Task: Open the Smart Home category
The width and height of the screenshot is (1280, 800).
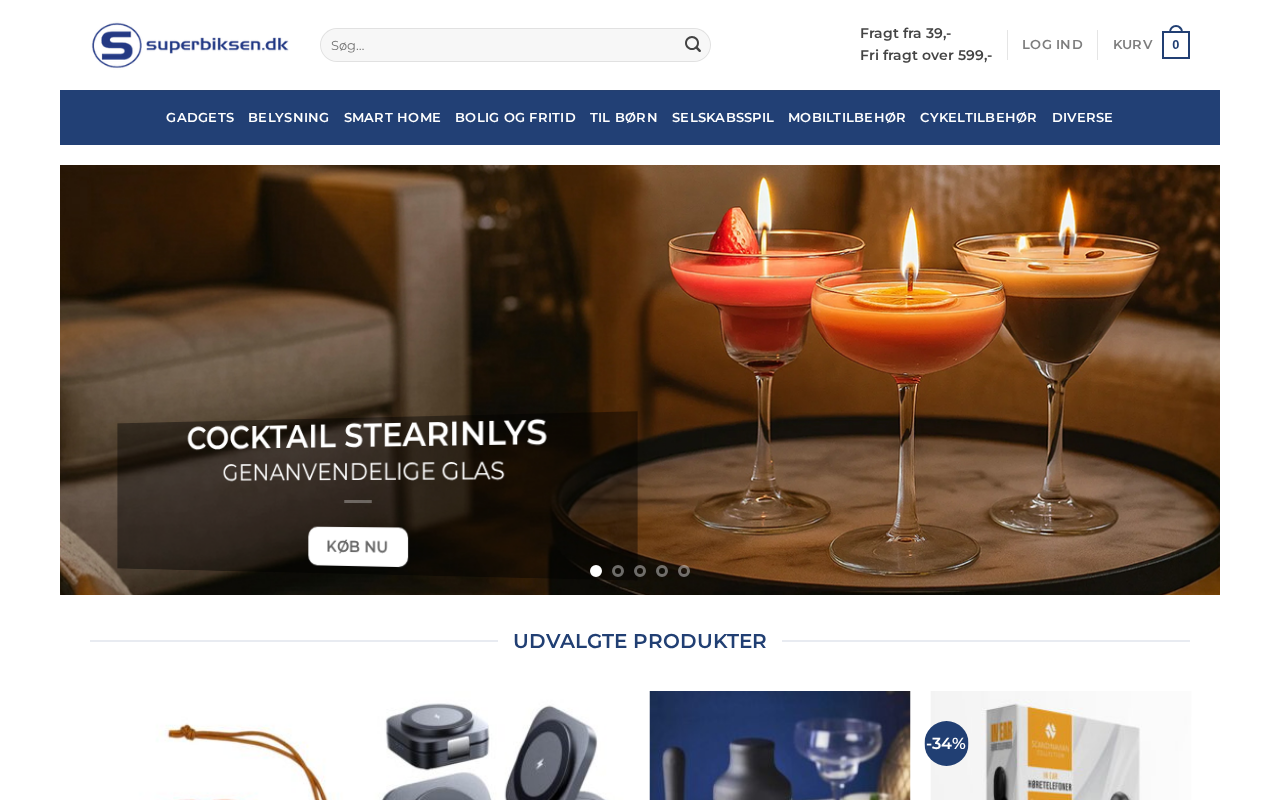Action: [392, 117]
